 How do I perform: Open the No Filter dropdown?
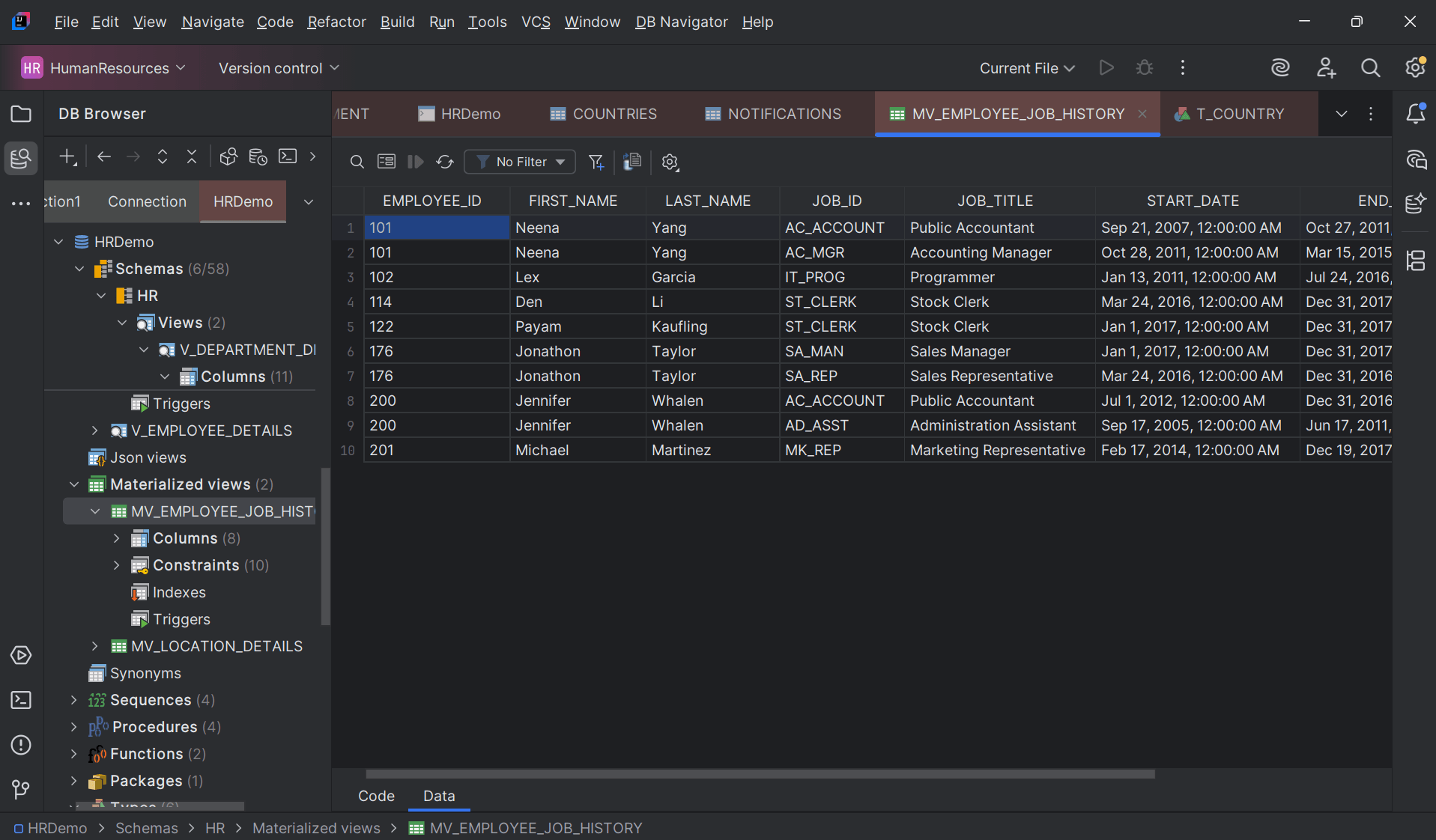519,162
